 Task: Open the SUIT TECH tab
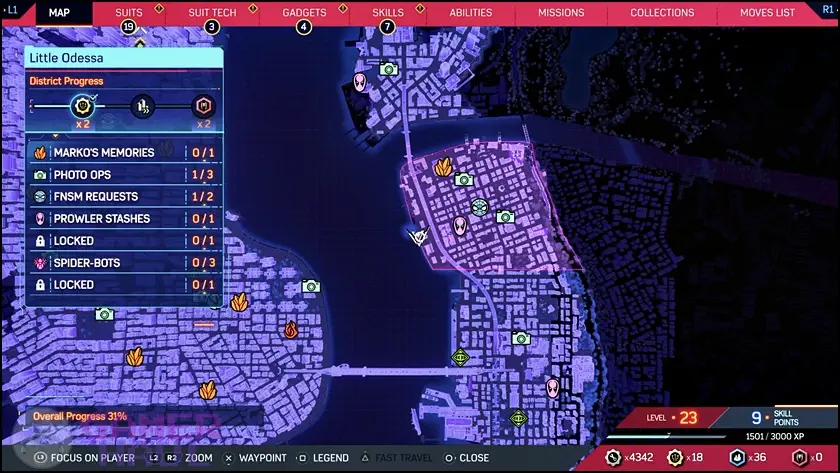pos(212,12)
